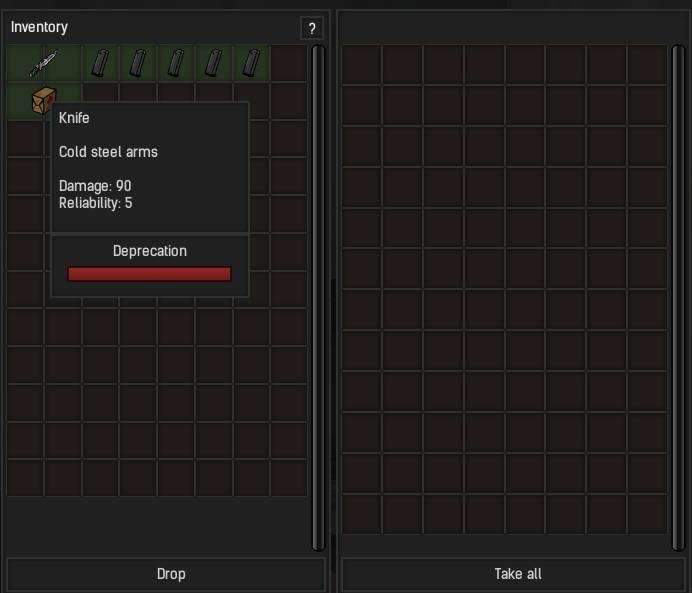692x593 pixels.
Task: Click the 'Reliability: 5' stat
Action: 95,203
